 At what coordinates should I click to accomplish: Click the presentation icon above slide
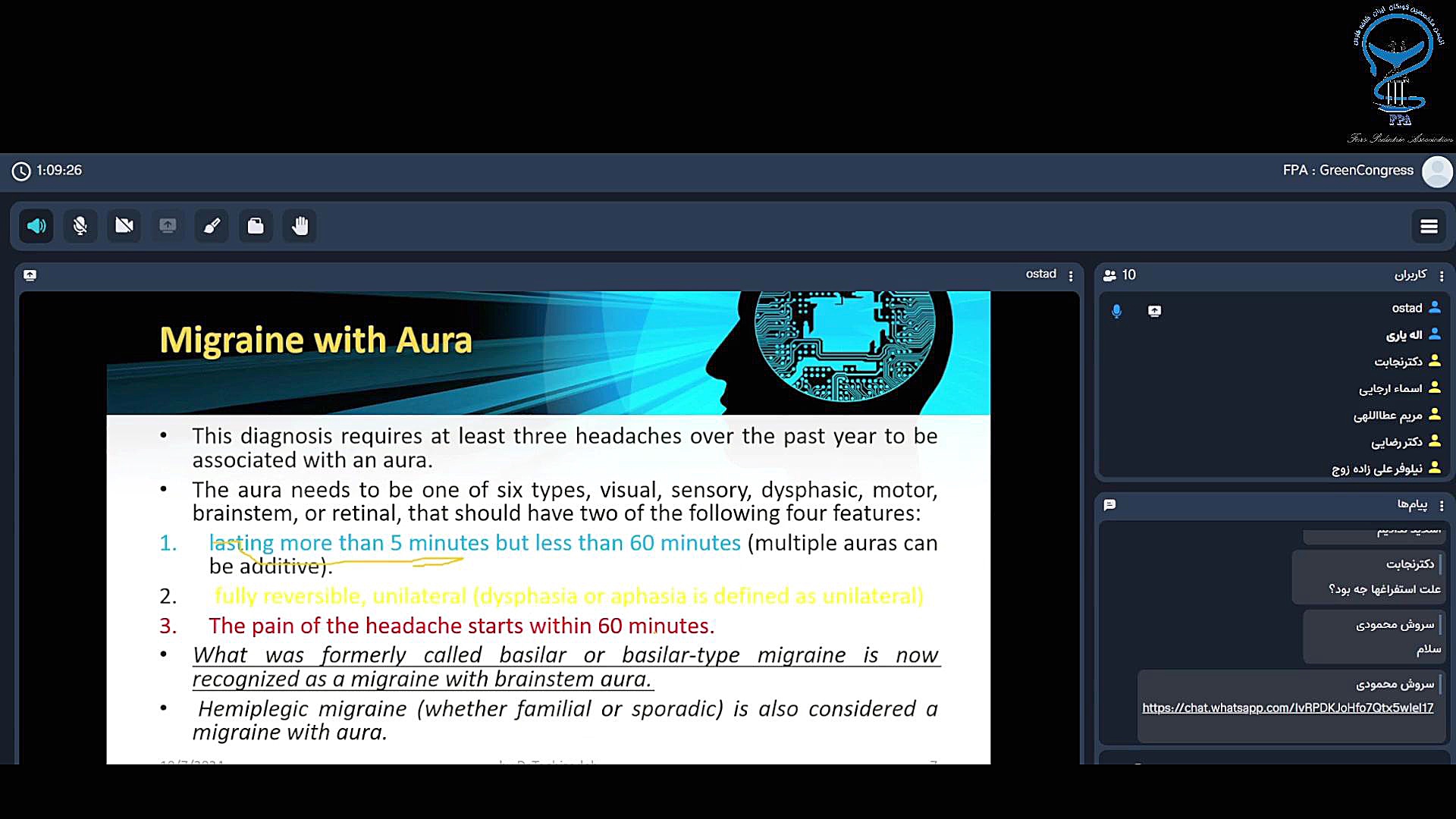point(30,275)
